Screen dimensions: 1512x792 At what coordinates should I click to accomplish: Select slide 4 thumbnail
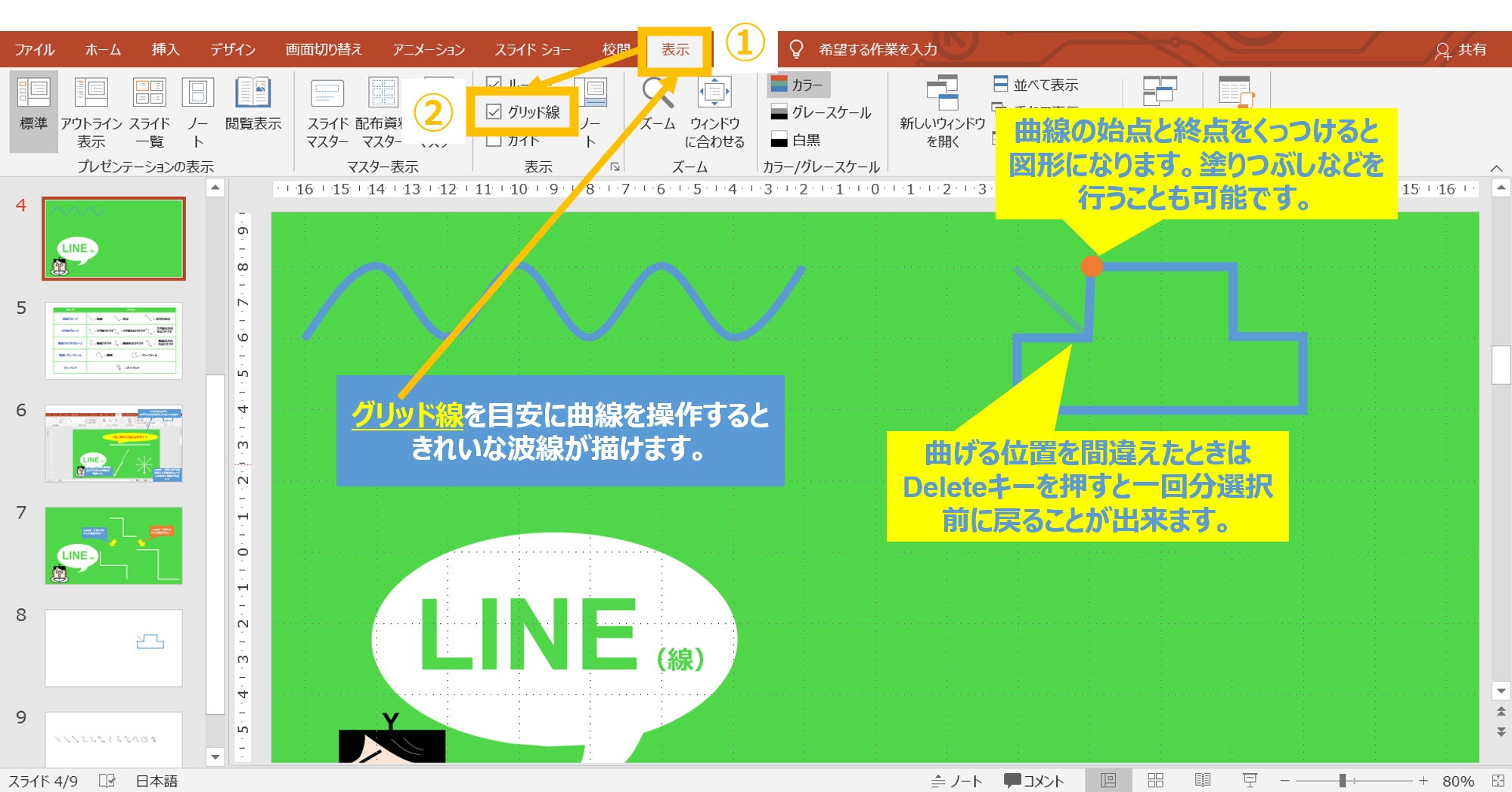pos(113,239)
